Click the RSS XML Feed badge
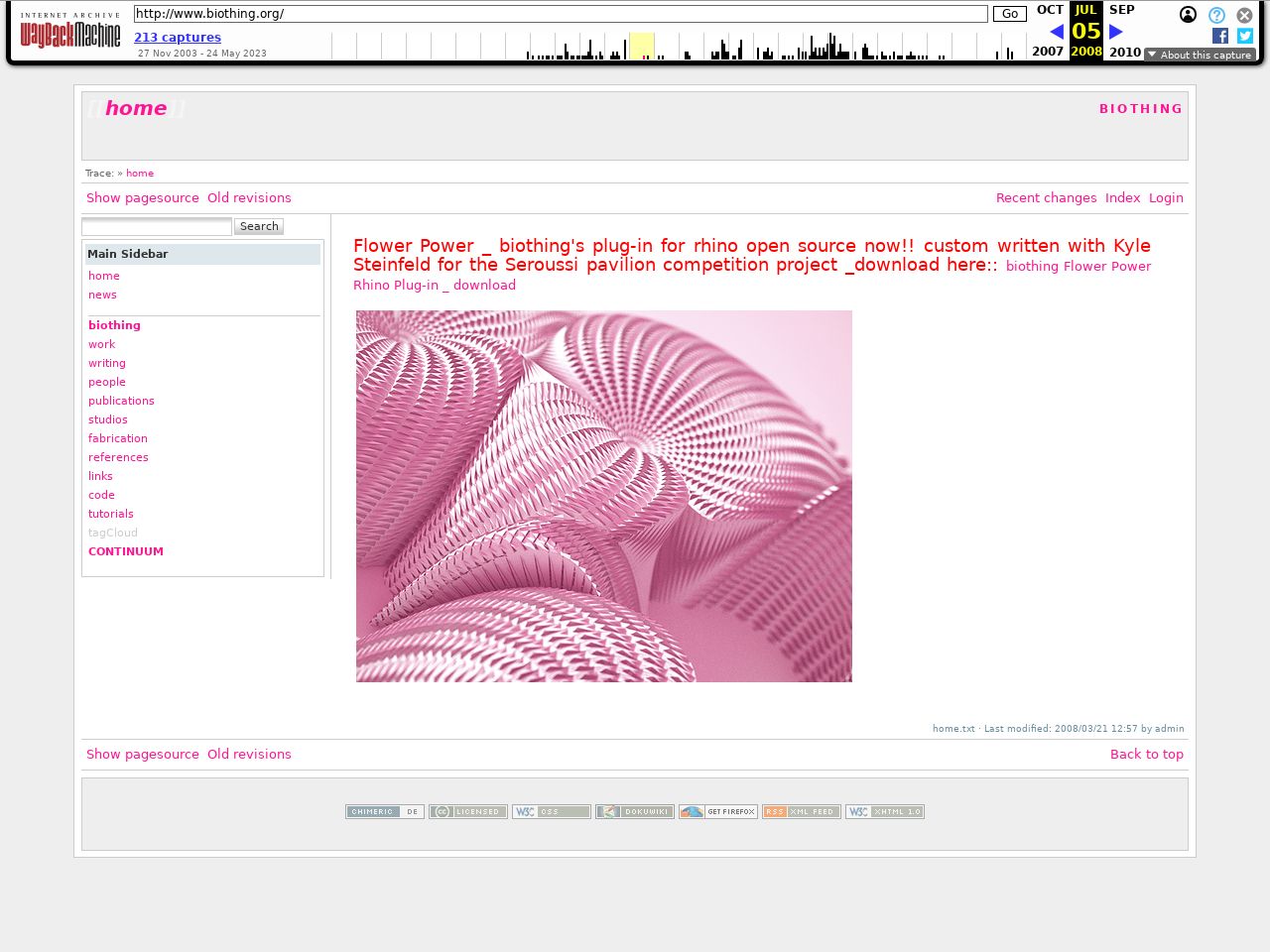 802,812
